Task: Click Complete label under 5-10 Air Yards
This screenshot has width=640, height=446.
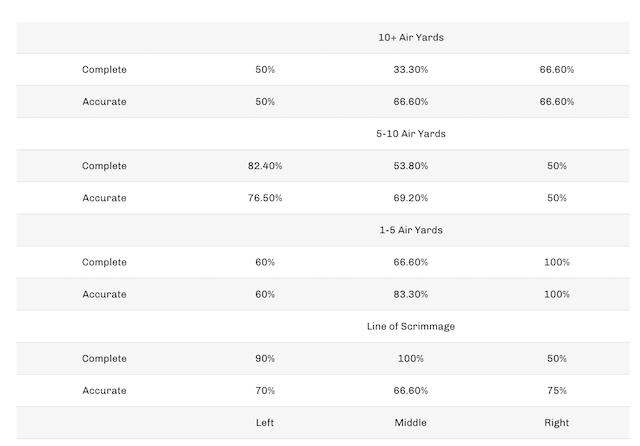Action: [x=104, y=166]
